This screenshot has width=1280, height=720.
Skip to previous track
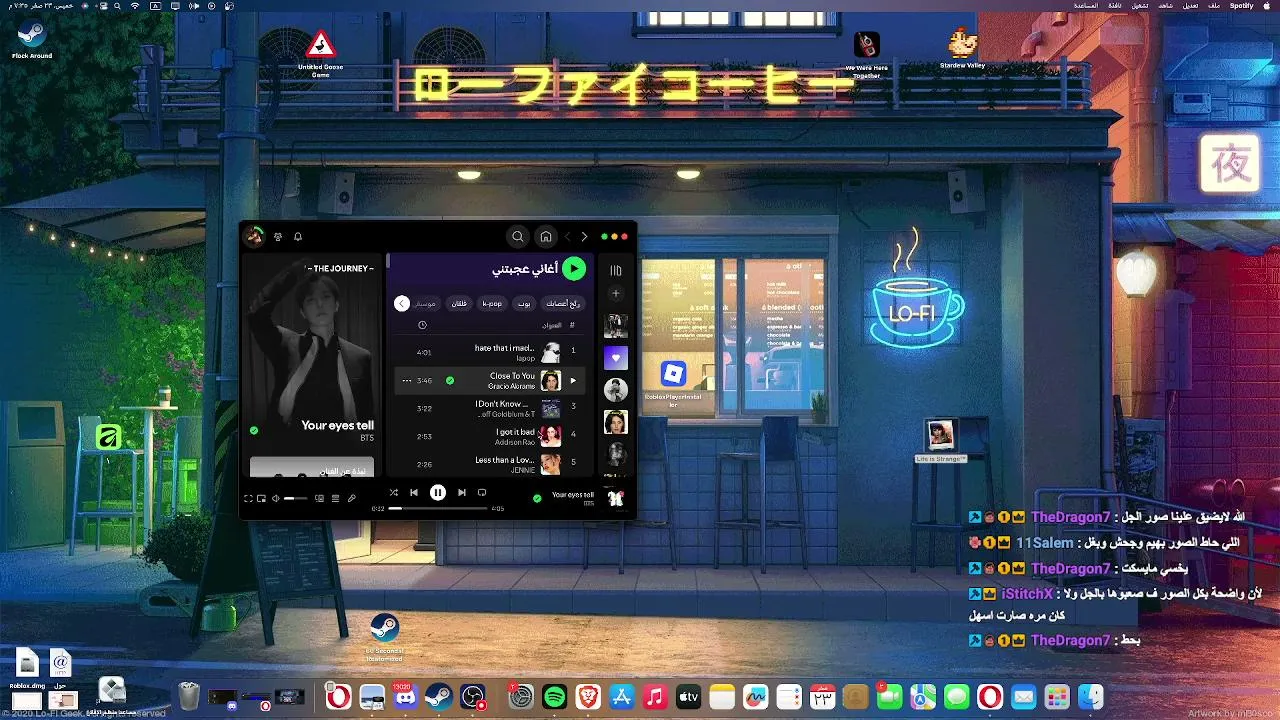414,492
